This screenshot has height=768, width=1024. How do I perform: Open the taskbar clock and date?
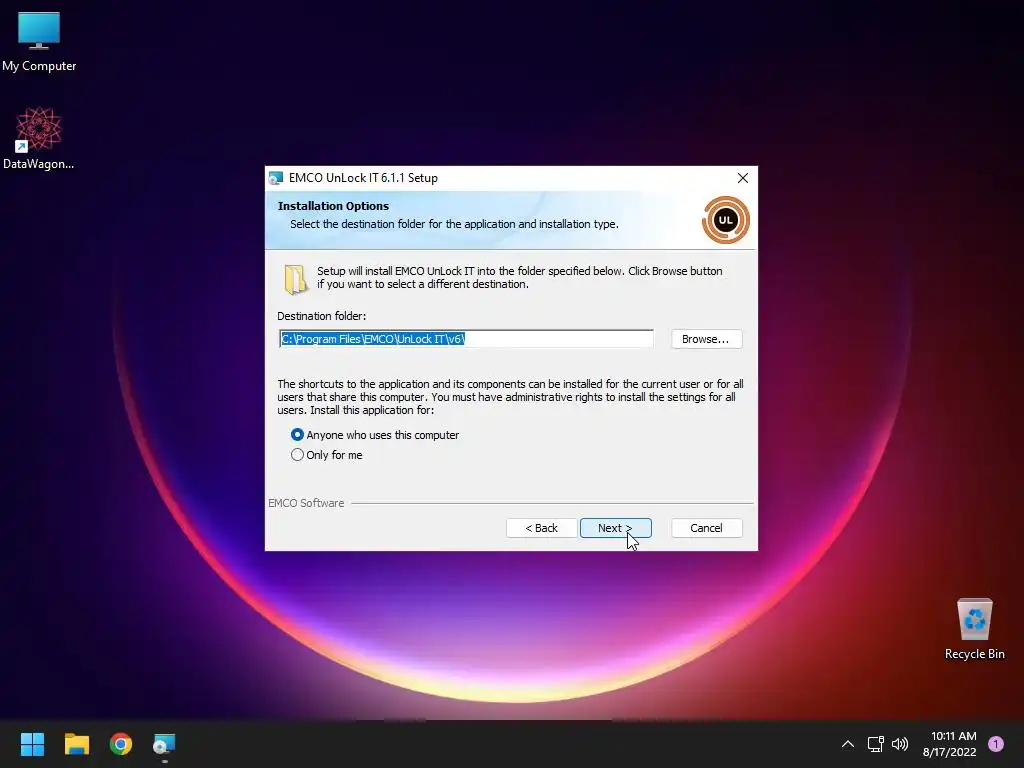[950, 744]
